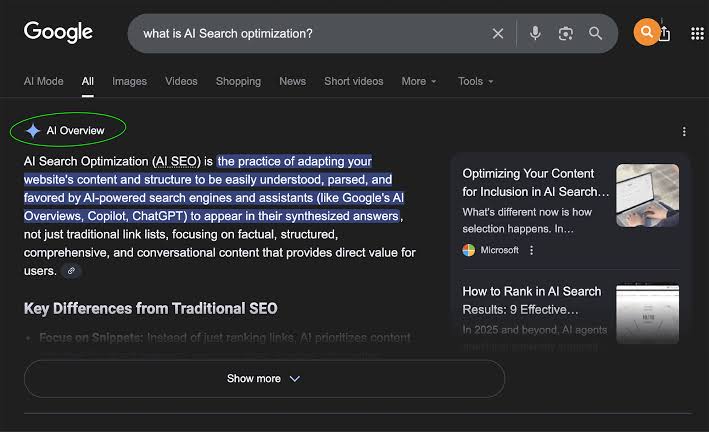Go to the Short videos tab
709x432 pixels.
point(354,81)
